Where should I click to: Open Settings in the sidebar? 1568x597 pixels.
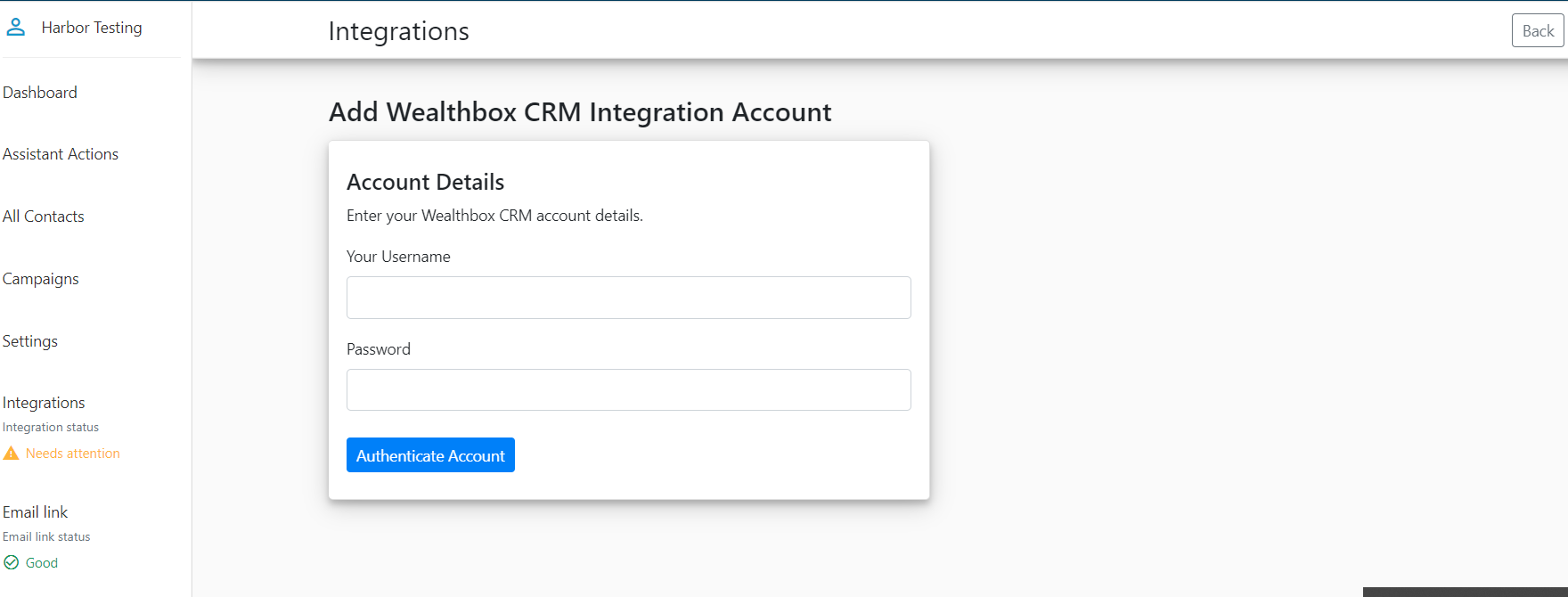(30, 341)
